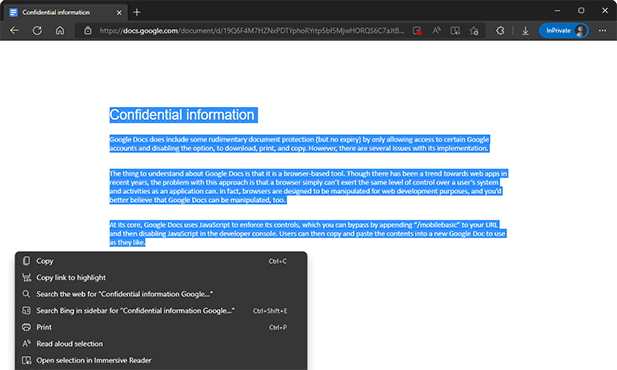Choose Copy link to highlight
Screen dimensions: 617x370
tap(161, 278)
